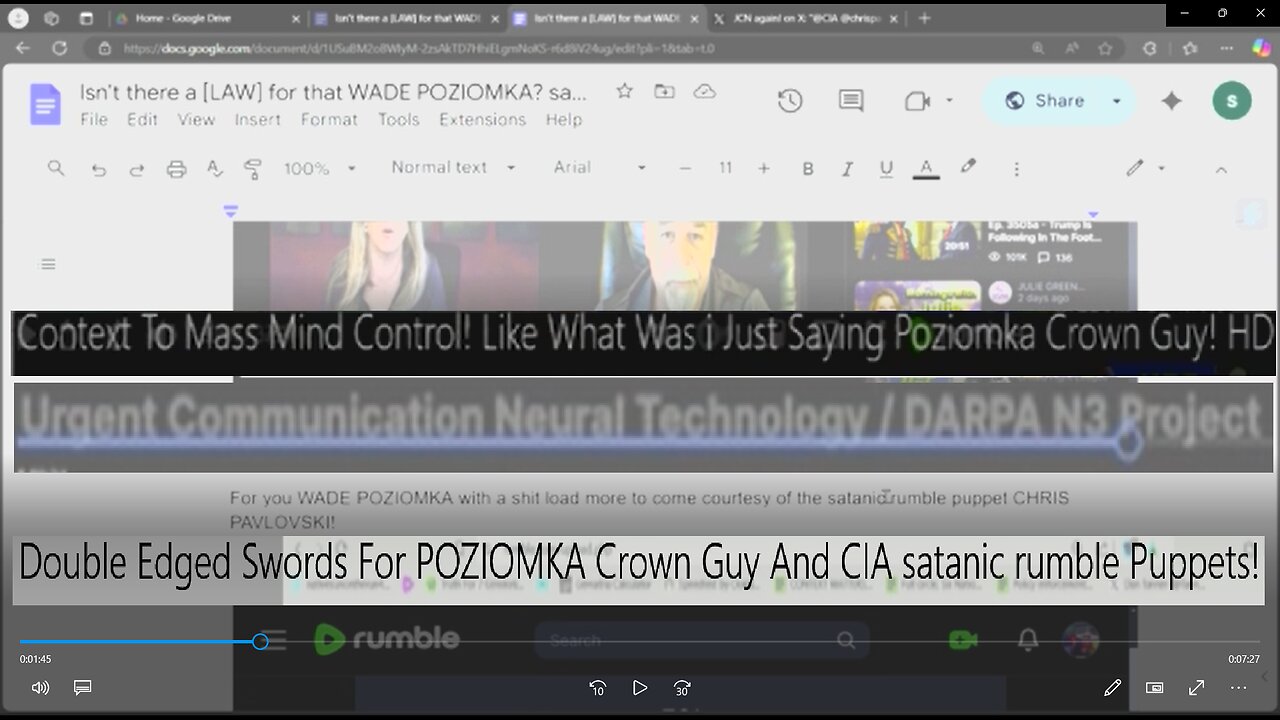Star the document title
Image resolution: width=1280 pixels, height=720 pixels.
pos(625,92)
